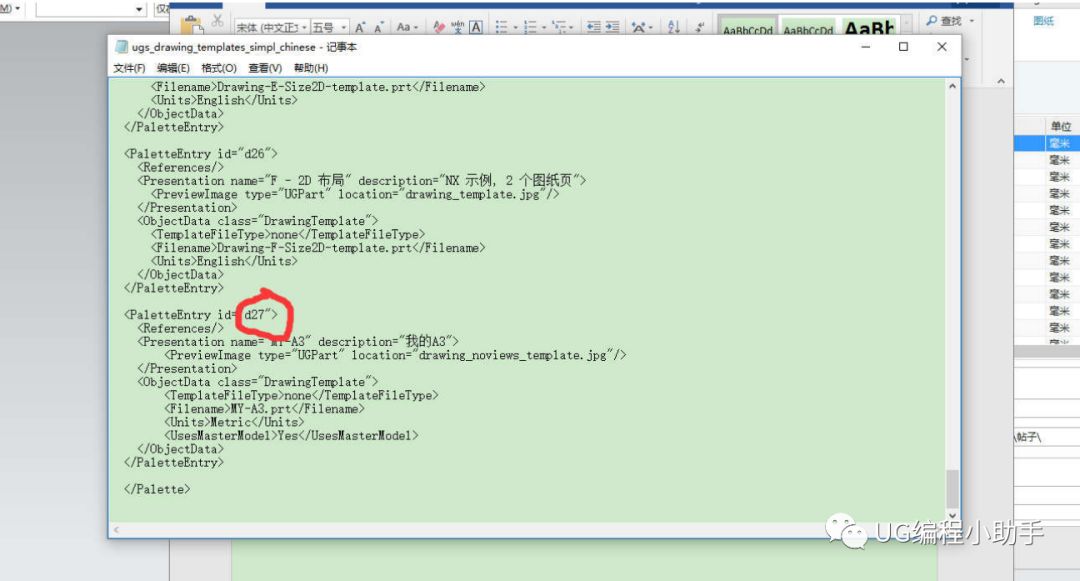Viewport: 1080px width, 581px height.
Task: Click the Increase Indent icon
Action: [x=612, y=28]
